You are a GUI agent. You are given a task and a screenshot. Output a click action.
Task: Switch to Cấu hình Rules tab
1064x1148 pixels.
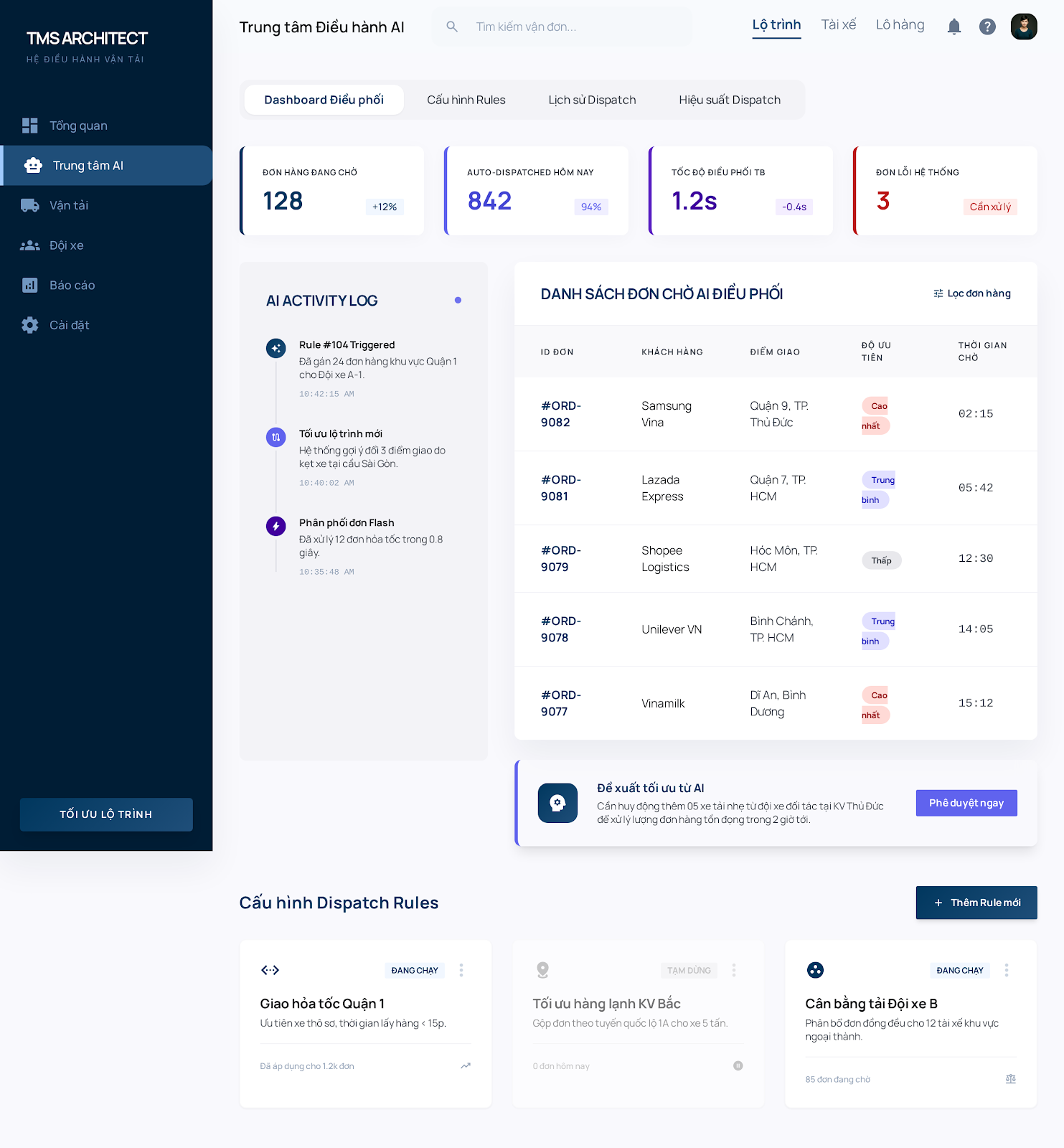pos(466,100)
